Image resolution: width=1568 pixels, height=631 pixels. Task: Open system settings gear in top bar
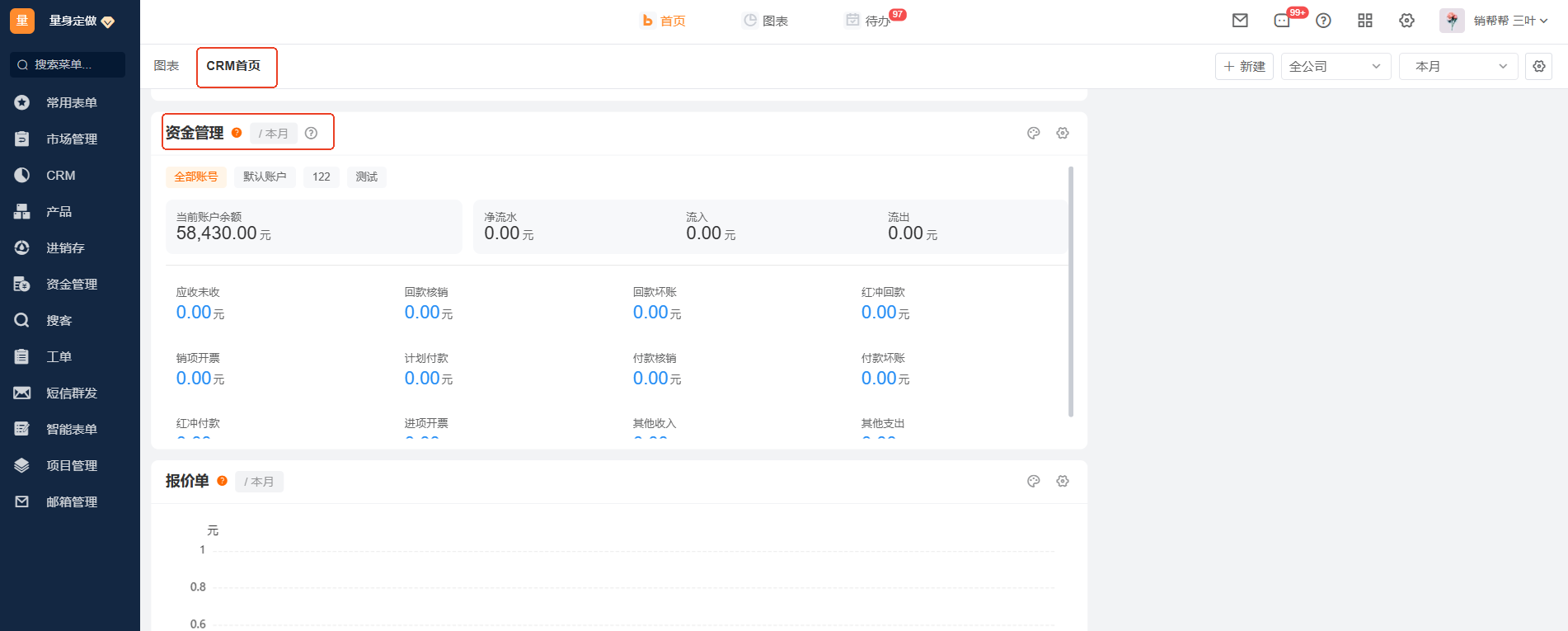(1406, 21)
